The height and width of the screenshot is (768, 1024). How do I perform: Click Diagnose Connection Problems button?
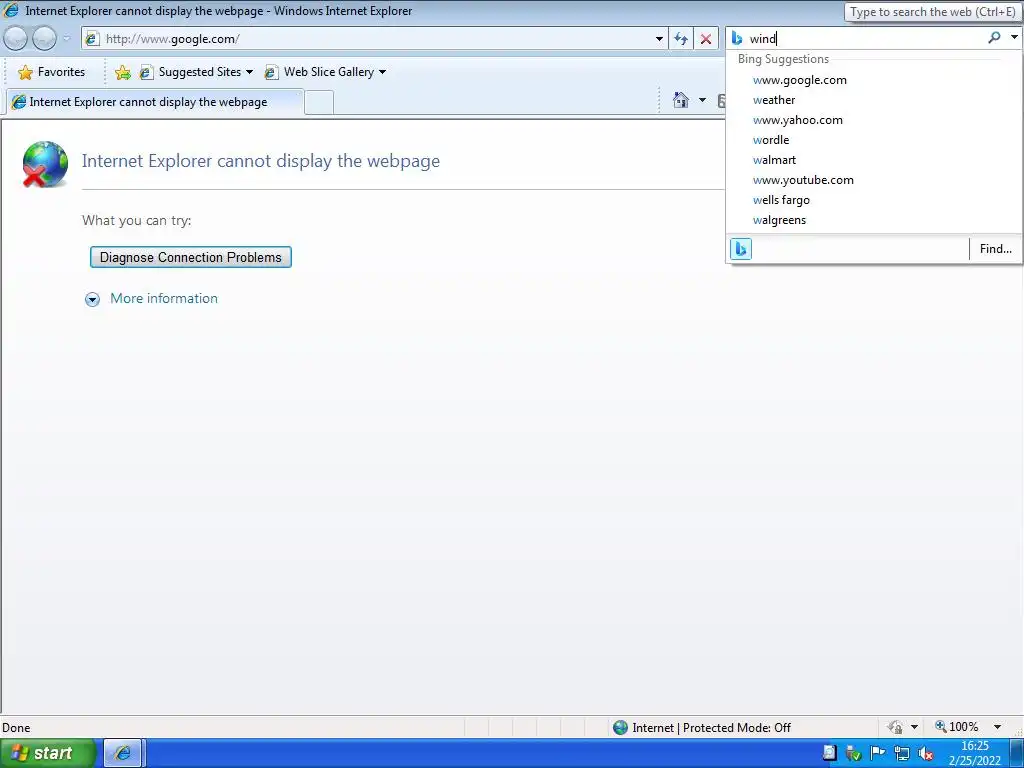(191, 257)
